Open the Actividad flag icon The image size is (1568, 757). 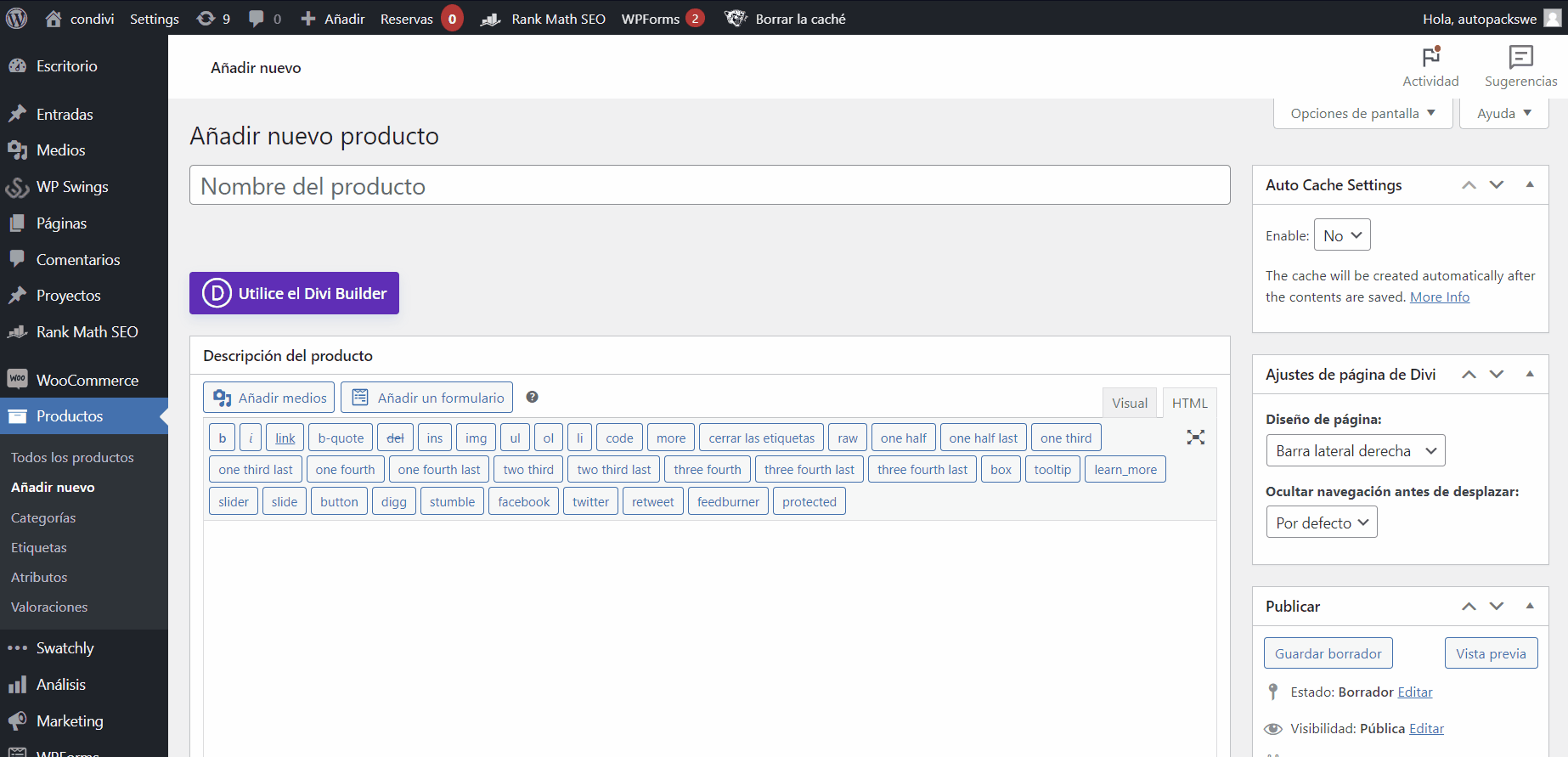pos(1430,58)
